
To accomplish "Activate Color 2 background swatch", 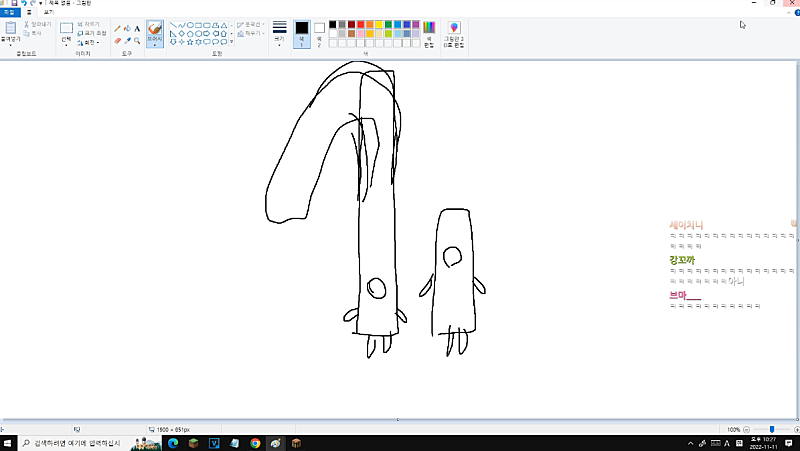I will (x=319, y=32).
